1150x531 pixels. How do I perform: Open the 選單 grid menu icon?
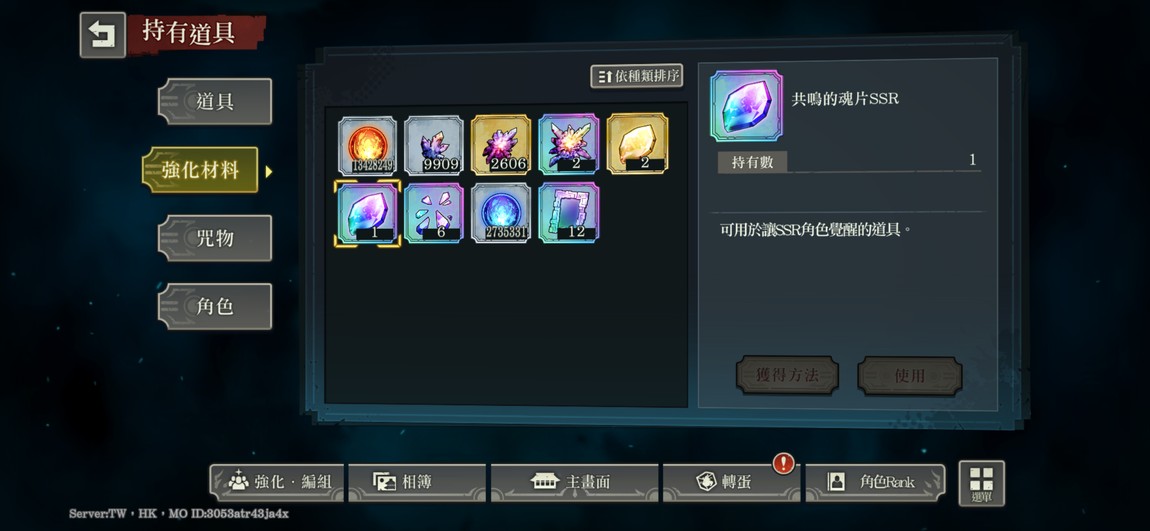981,483
